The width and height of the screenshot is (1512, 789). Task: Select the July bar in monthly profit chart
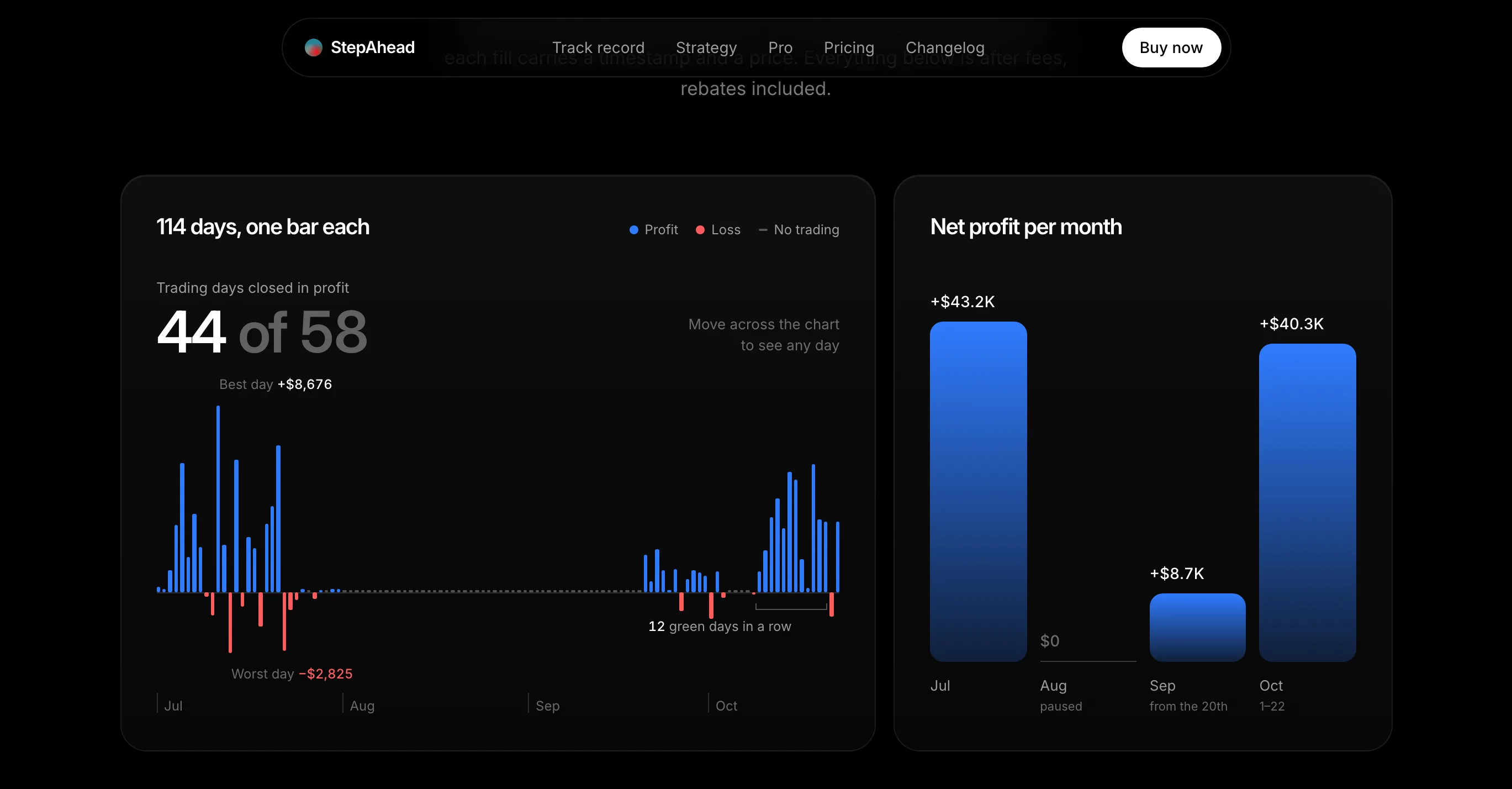[978, 491]
